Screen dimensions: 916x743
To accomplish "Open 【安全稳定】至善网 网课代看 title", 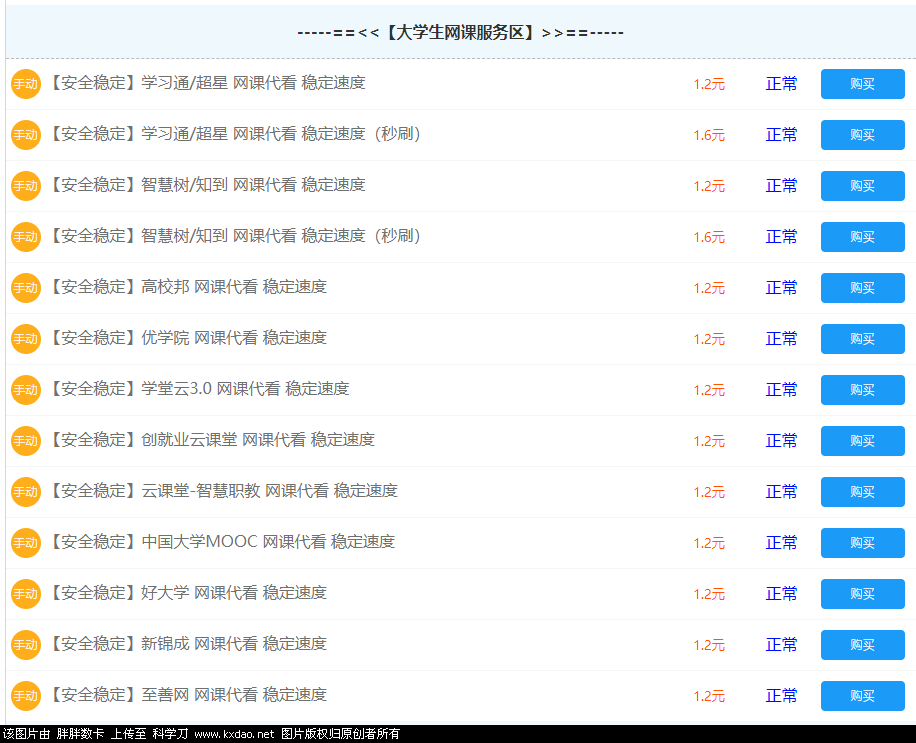I will point(187,695).
